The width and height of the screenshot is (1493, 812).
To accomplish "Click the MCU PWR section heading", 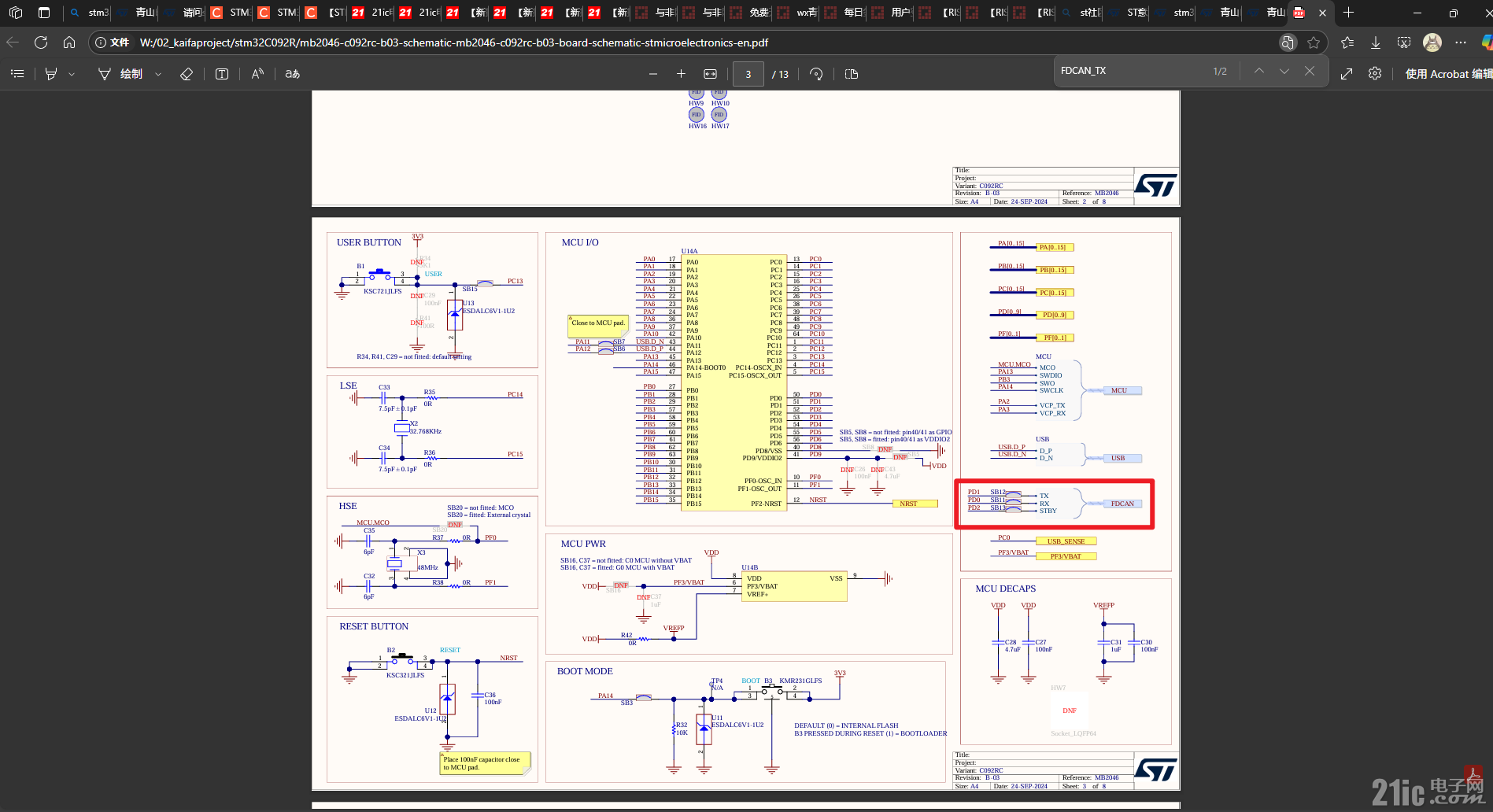I will 583,544.
